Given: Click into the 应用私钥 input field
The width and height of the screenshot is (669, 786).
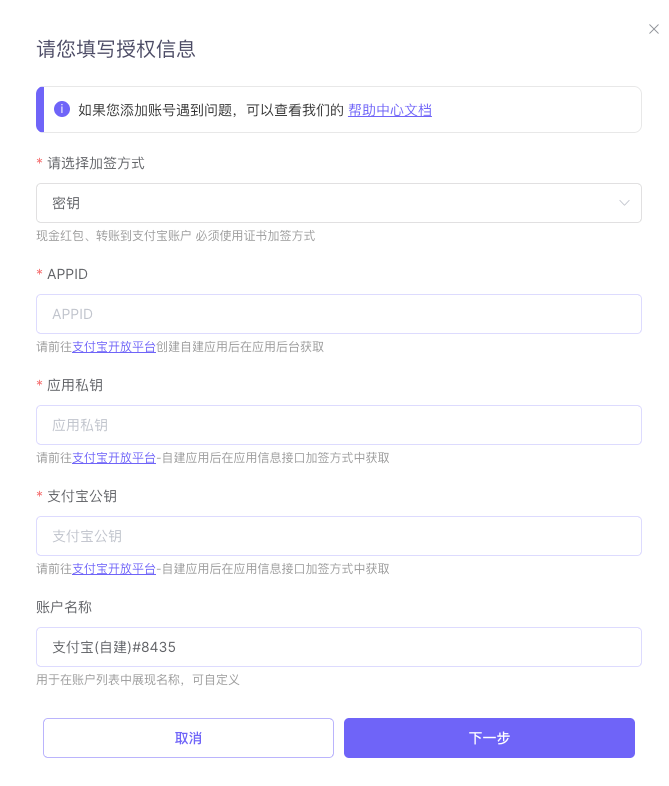Looking at the screenshot, I should (339, 425).
